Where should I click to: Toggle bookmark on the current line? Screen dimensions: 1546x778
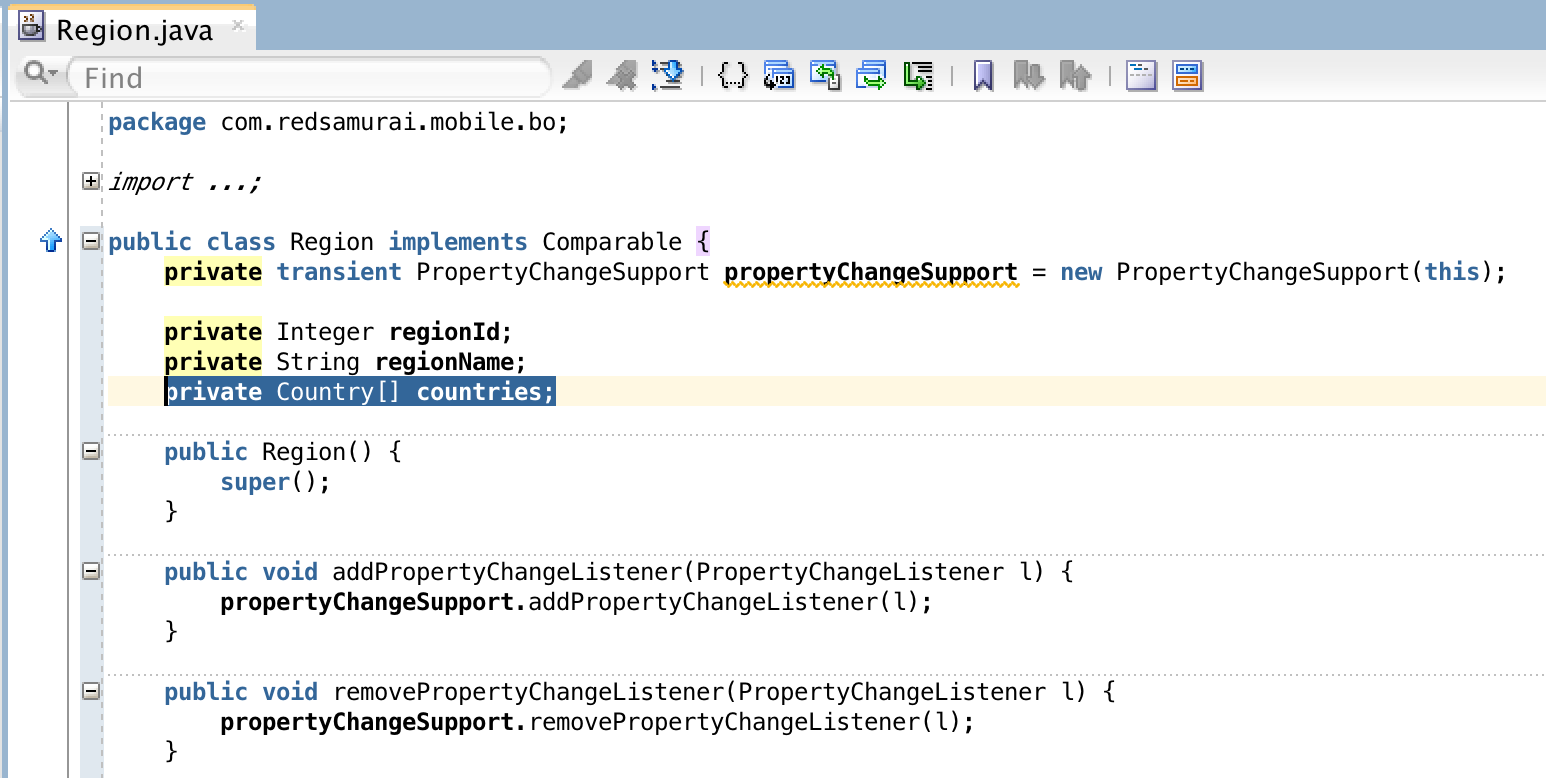[x=983, y=75]
